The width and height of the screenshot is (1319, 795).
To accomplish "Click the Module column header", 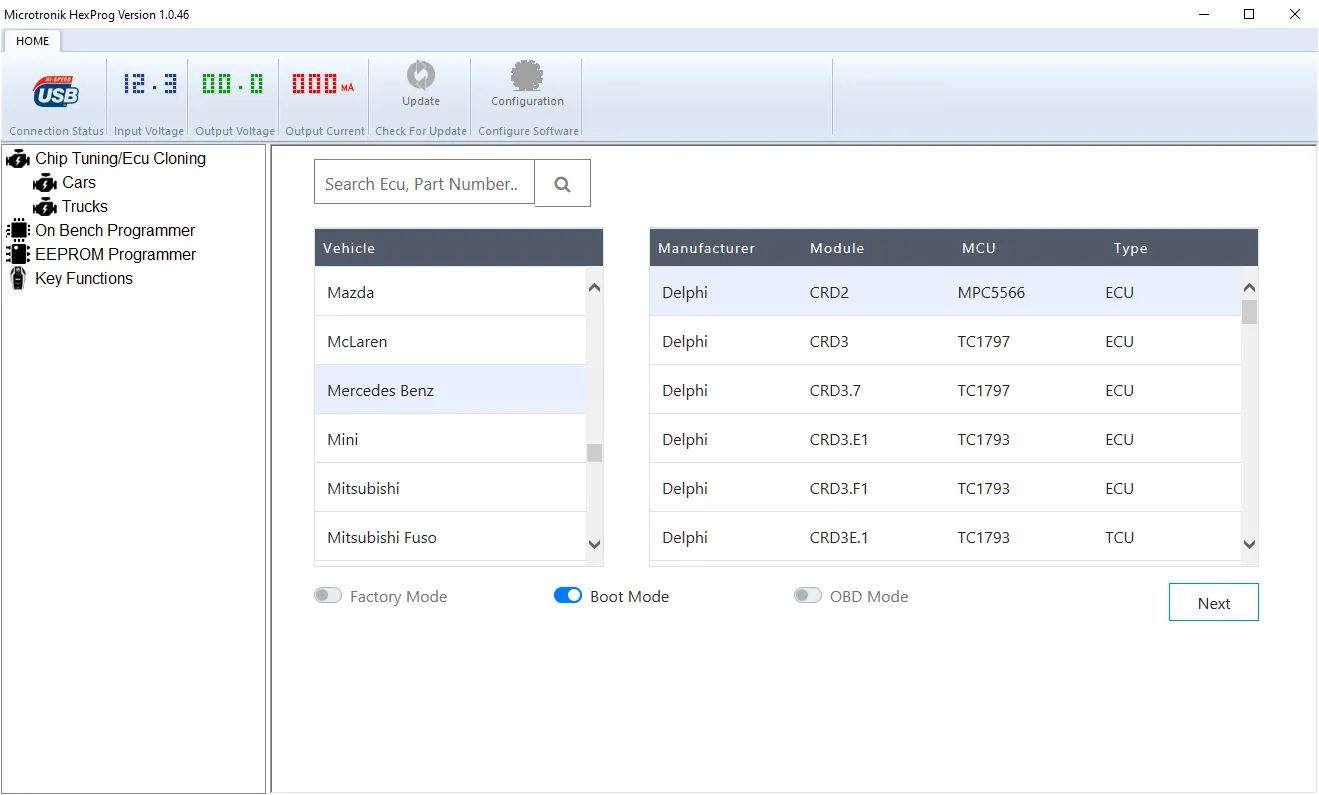I will [837, 248].
